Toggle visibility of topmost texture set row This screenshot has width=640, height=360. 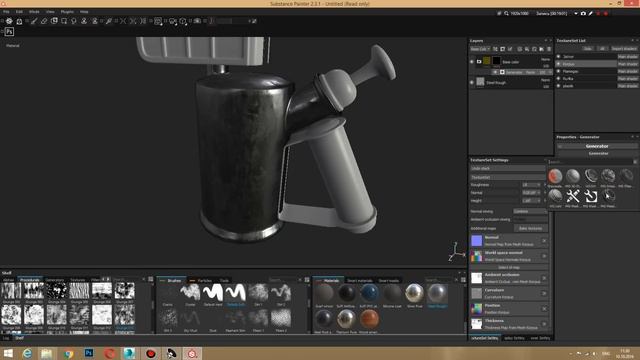[558, 57]
